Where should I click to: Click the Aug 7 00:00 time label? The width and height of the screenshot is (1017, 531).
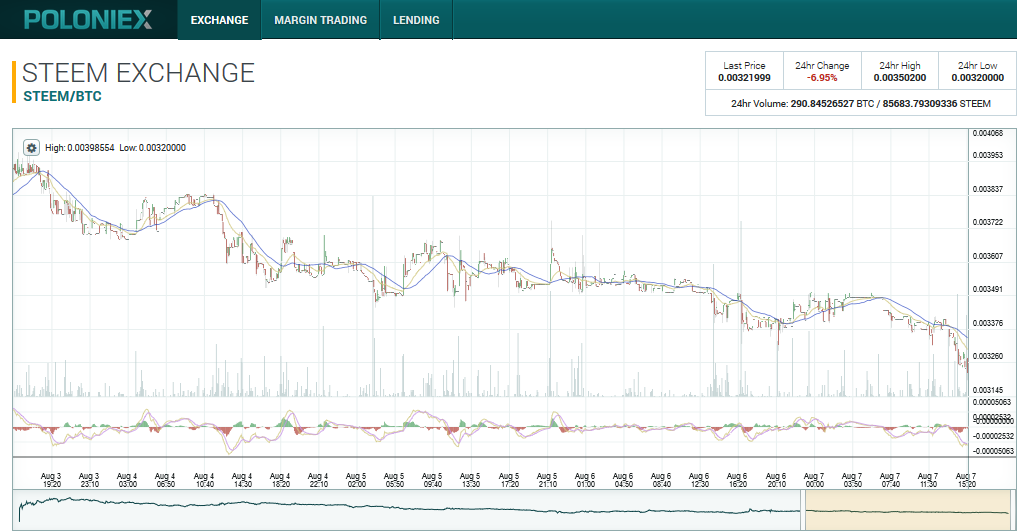click(814, 480)
